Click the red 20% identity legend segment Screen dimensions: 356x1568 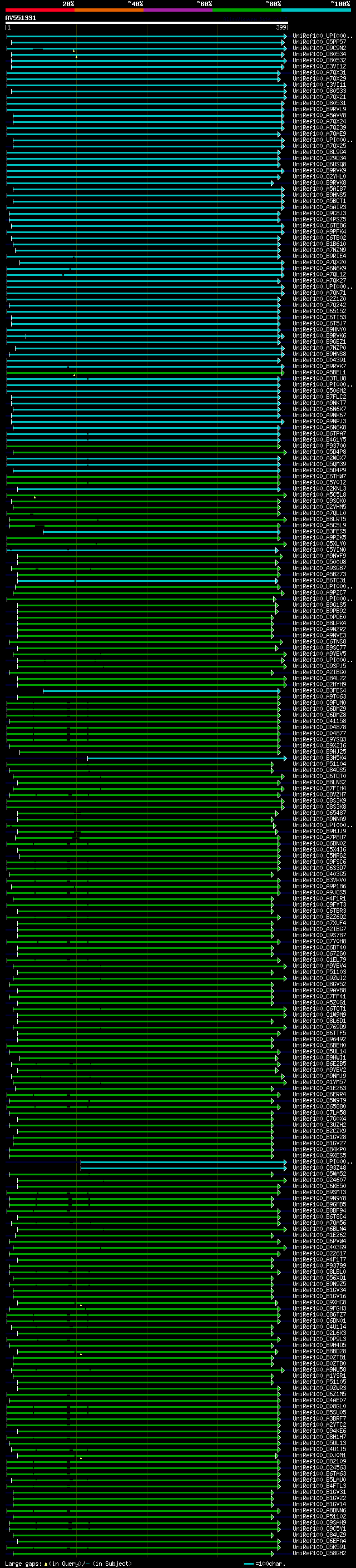[40, 10]
